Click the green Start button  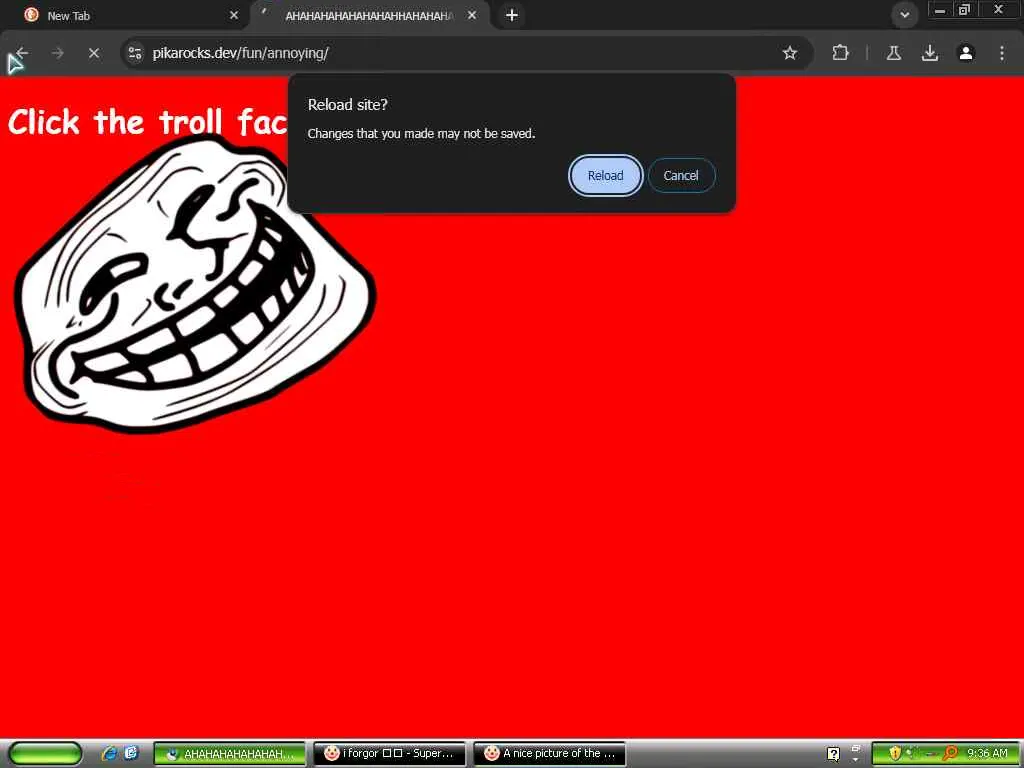point(46,754)
